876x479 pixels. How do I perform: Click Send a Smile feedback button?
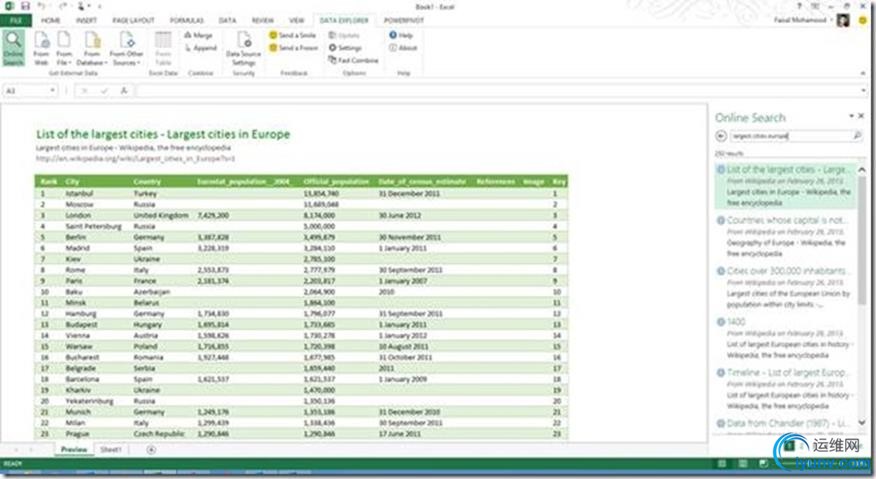coord(293,35)
